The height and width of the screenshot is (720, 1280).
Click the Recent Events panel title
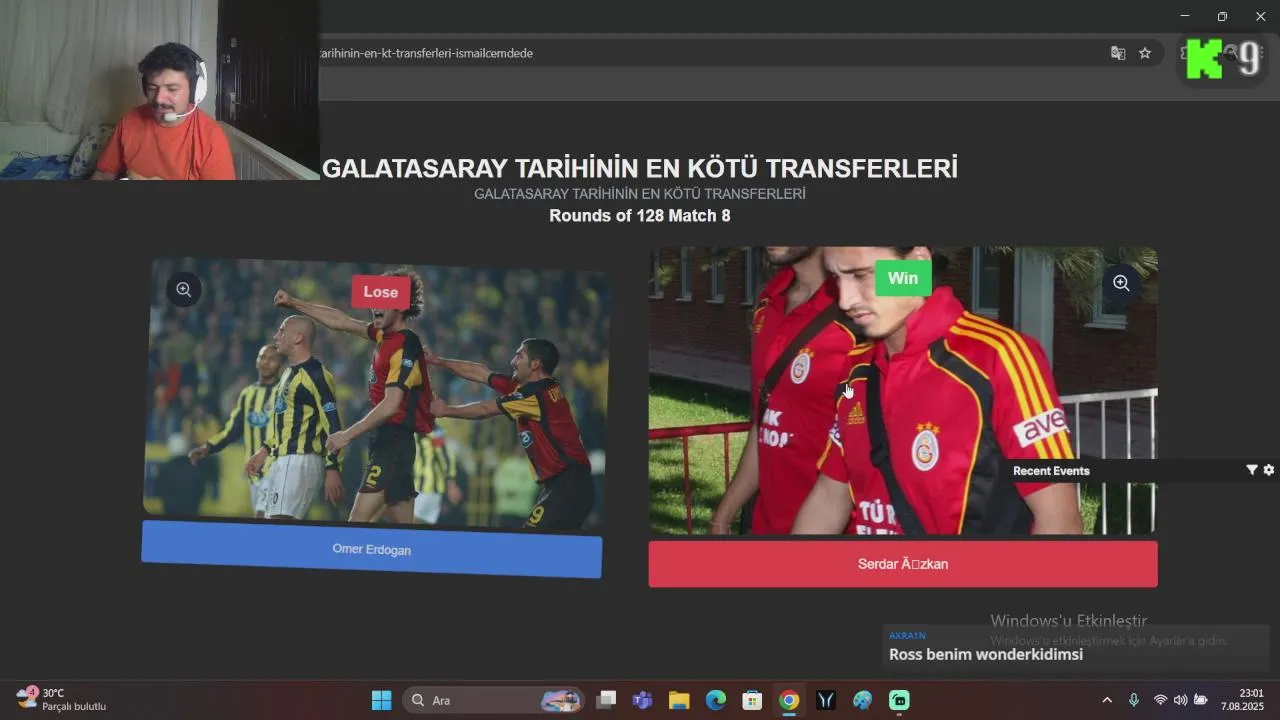click(1051, 471)
